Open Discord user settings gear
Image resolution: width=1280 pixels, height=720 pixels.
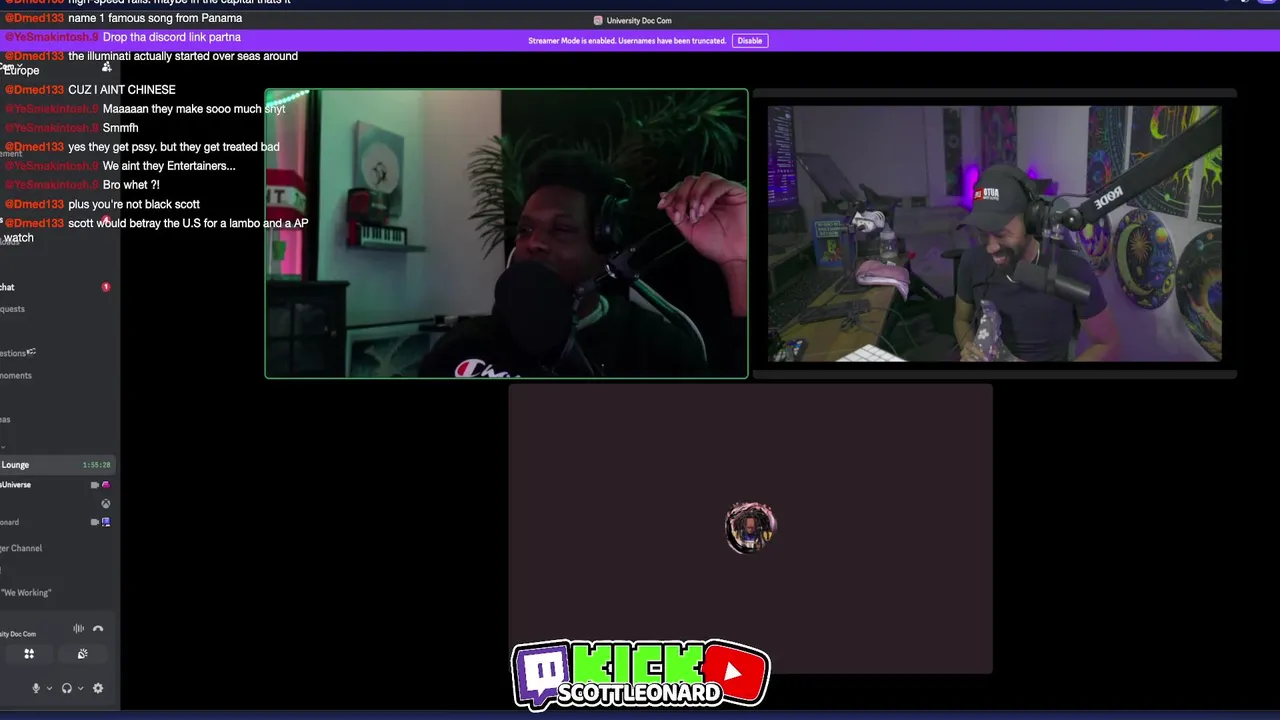click(x=98, y=688)
